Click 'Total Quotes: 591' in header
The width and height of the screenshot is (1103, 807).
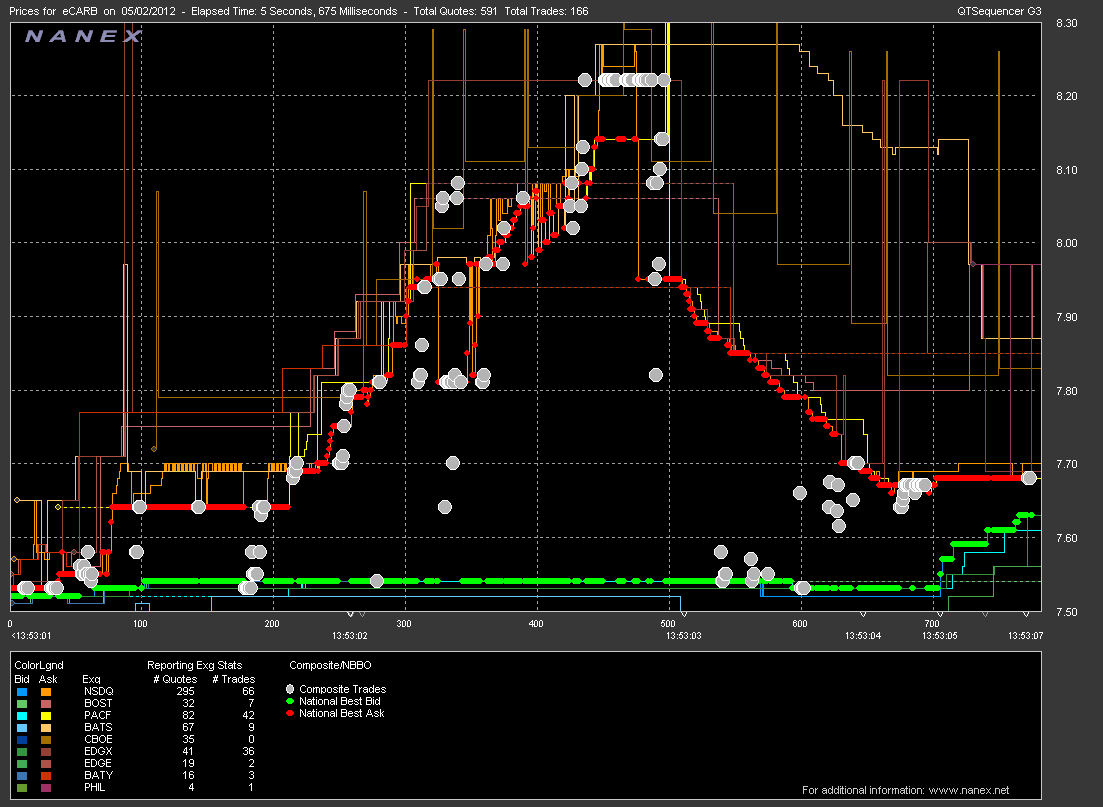[x=454, y=11]
